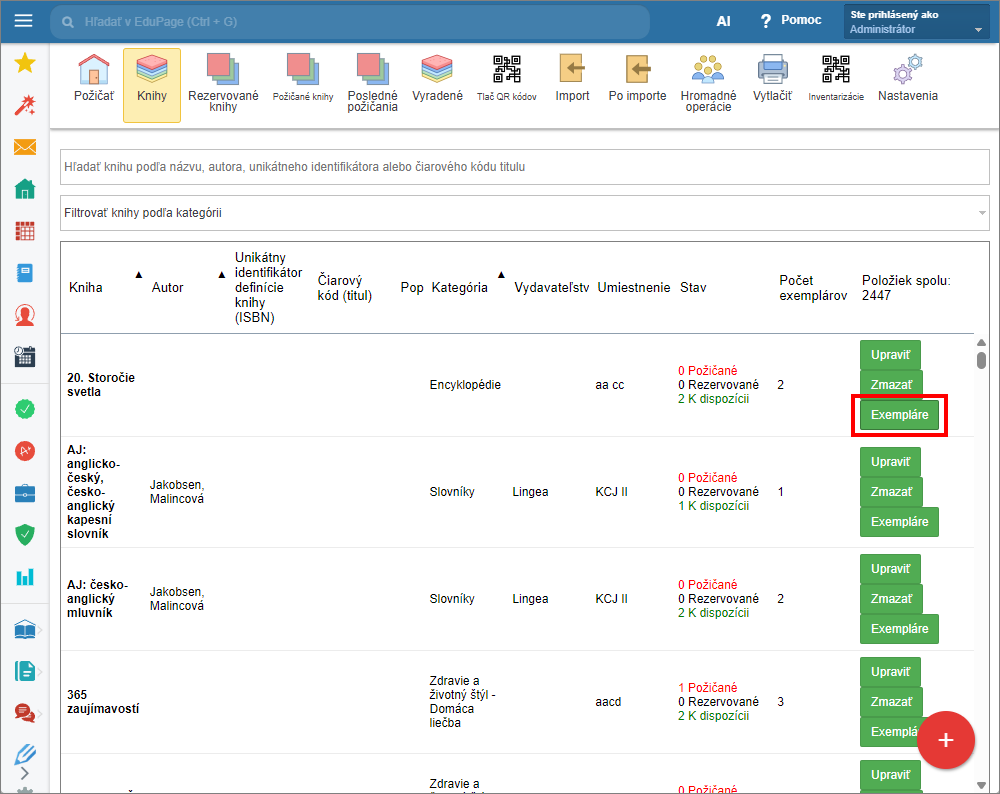Open library Nastavenia gear icon
Image resolution: width=1000 pixels, height=794 pixels.
(x=907, y=80)
